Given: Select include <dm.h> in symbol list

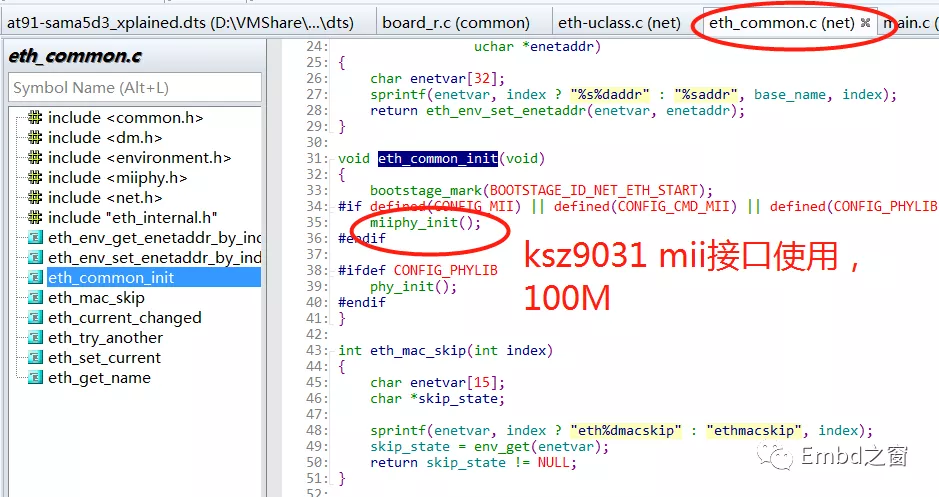Looking at the screenshot, I should (x=105, y=137).
